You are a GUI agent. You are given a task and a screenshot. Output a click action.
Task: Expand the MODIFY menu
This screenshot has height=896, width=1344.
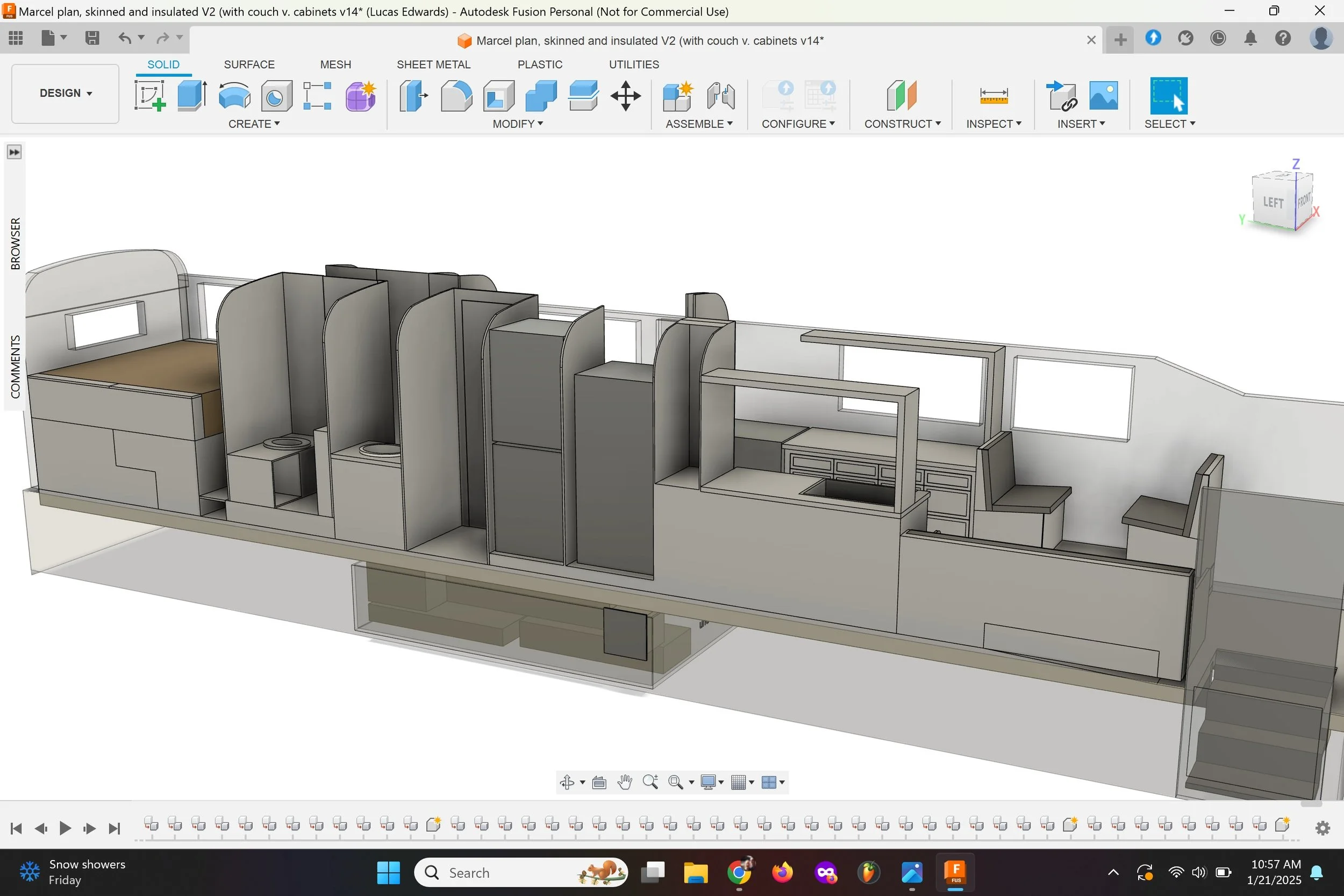click(518, 124)
